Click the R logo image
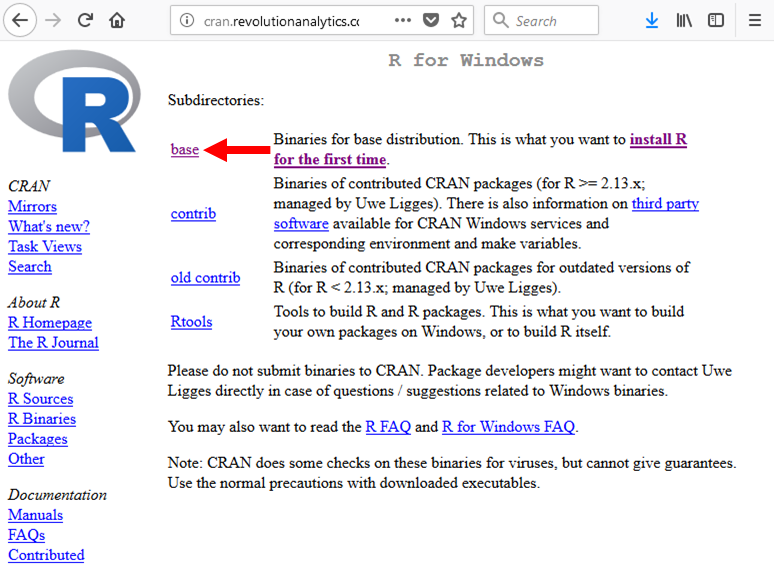 pos(75,101)
